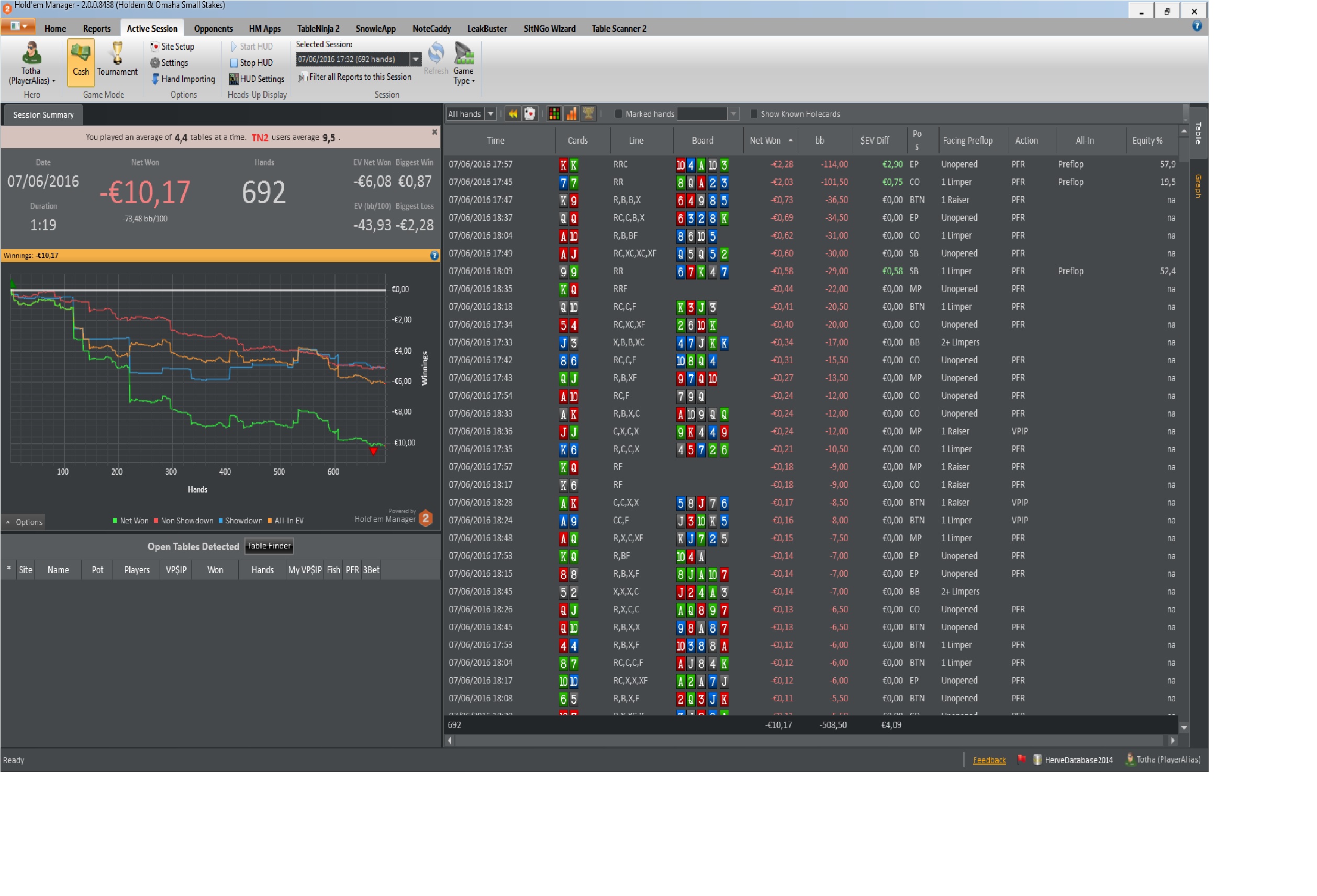
Task: Open Hand Importing options
Action: click(183, 80)
